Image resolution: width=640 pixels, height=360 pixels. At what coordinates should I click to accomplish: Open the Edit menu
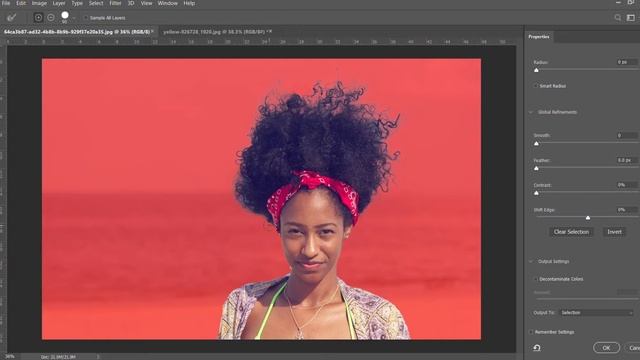coord(21,3)
